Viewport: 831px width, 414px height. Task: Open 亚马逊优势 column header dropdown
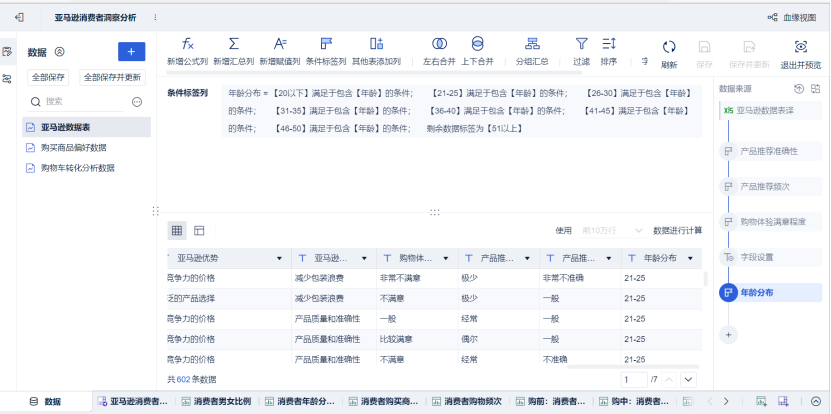click(x=279, y=258)
